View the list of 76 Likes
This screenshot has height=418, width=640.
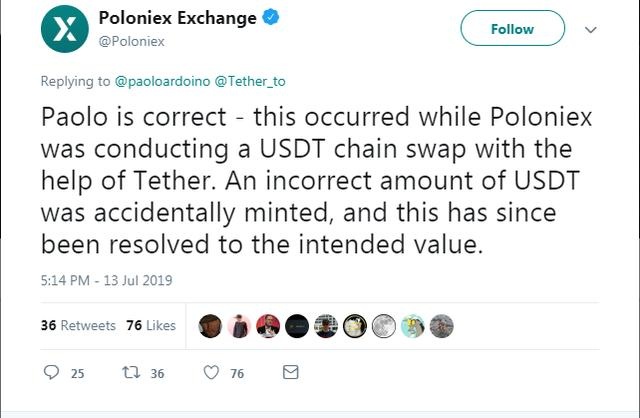(x=152, y=325)
